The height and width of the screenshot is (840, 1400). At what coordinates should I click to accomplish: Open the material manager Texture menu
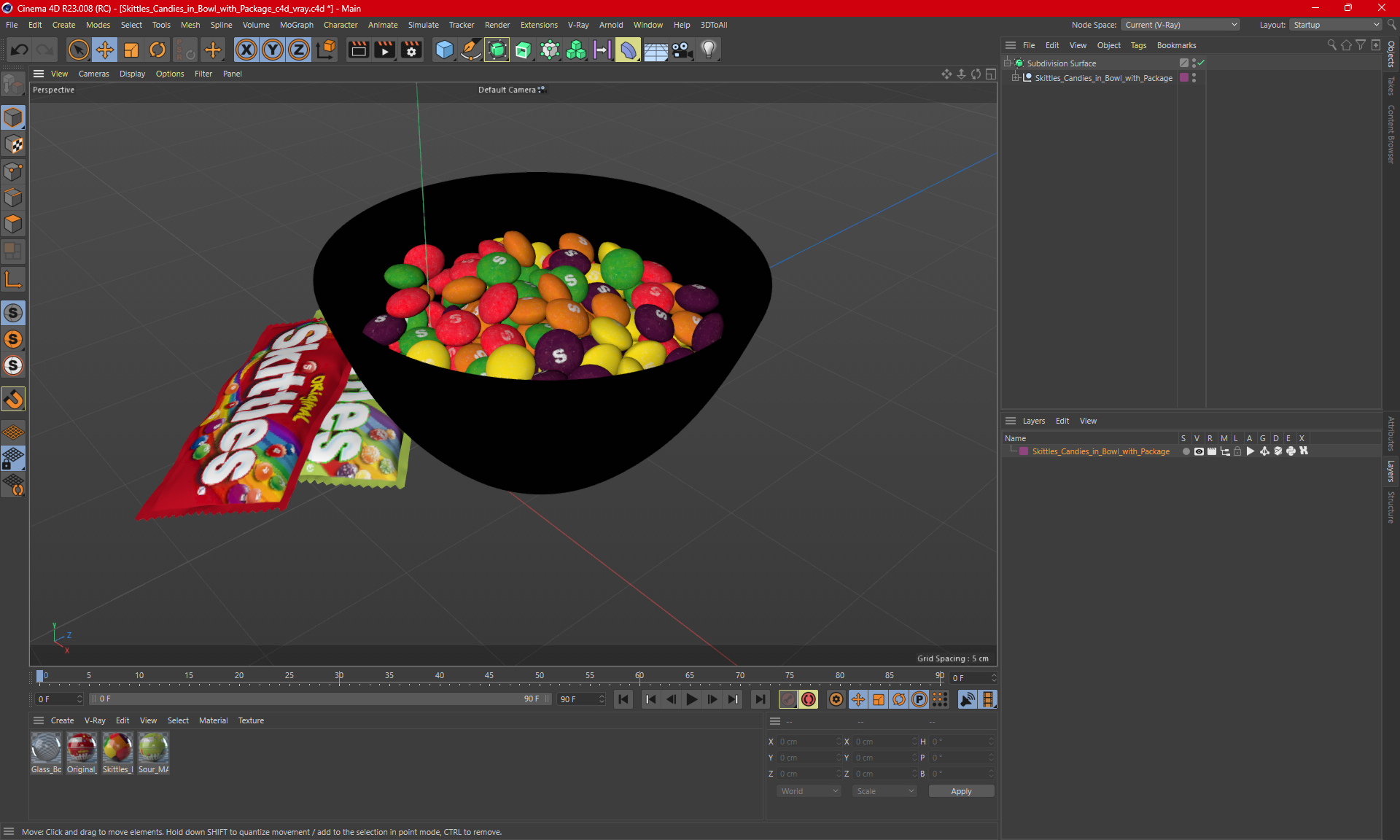tap(251, 720)
